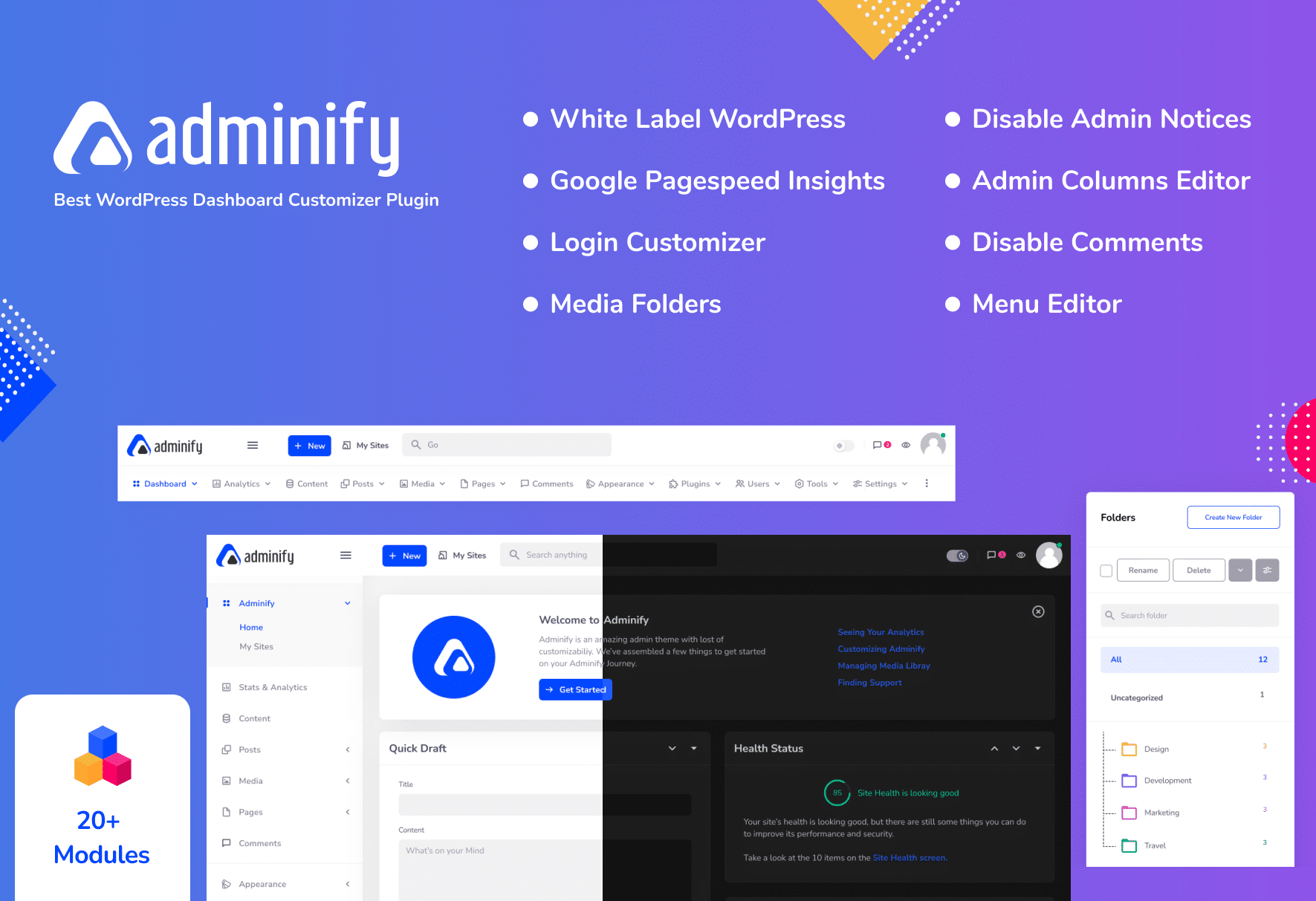Click search icon in Search anything field
Image resolution: width=1316 pixels, height=901 pixels.
[x=514, y=555]
